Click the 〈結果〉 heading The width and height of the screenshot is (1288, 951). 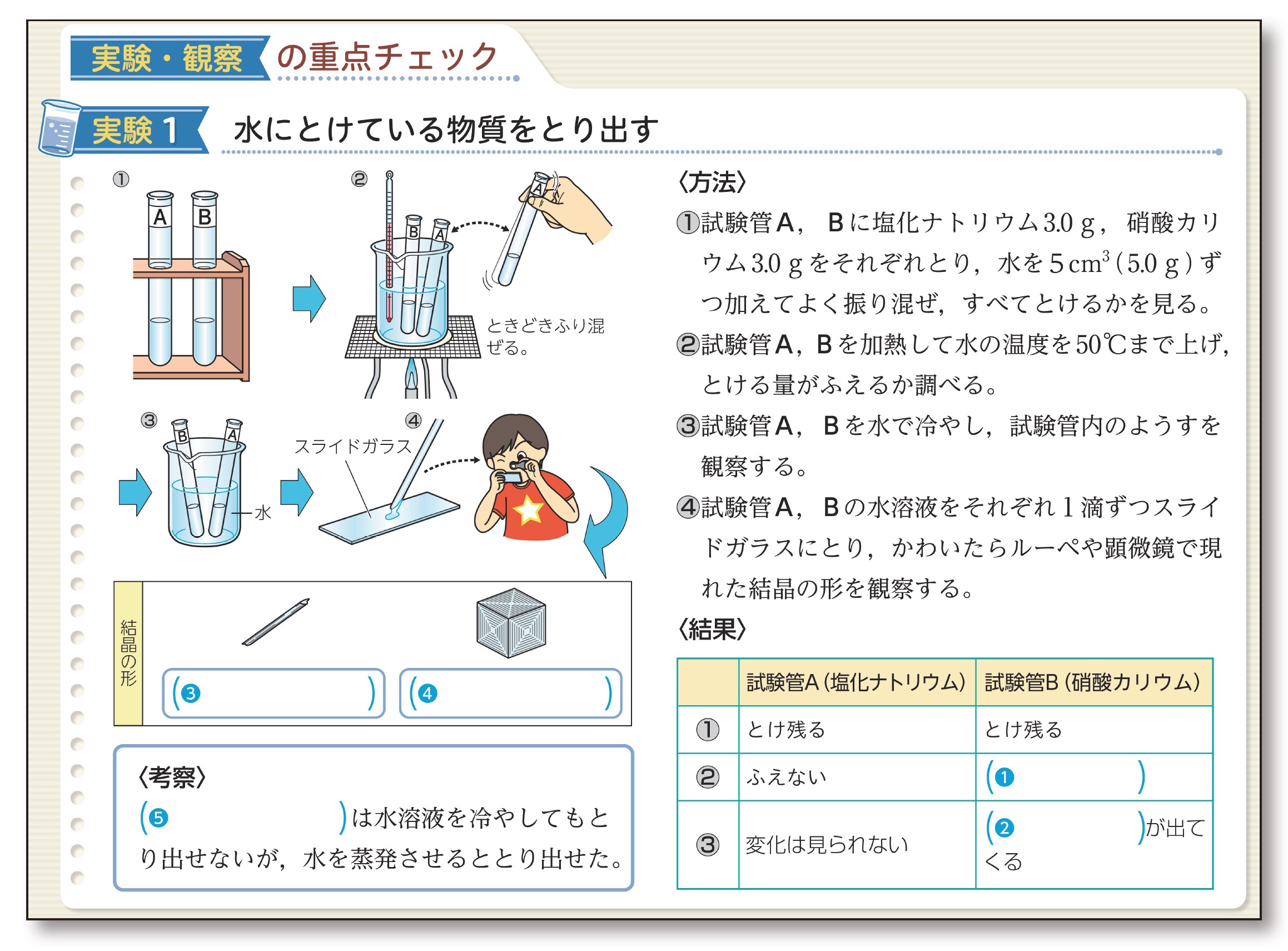click(x=712, y=629)
